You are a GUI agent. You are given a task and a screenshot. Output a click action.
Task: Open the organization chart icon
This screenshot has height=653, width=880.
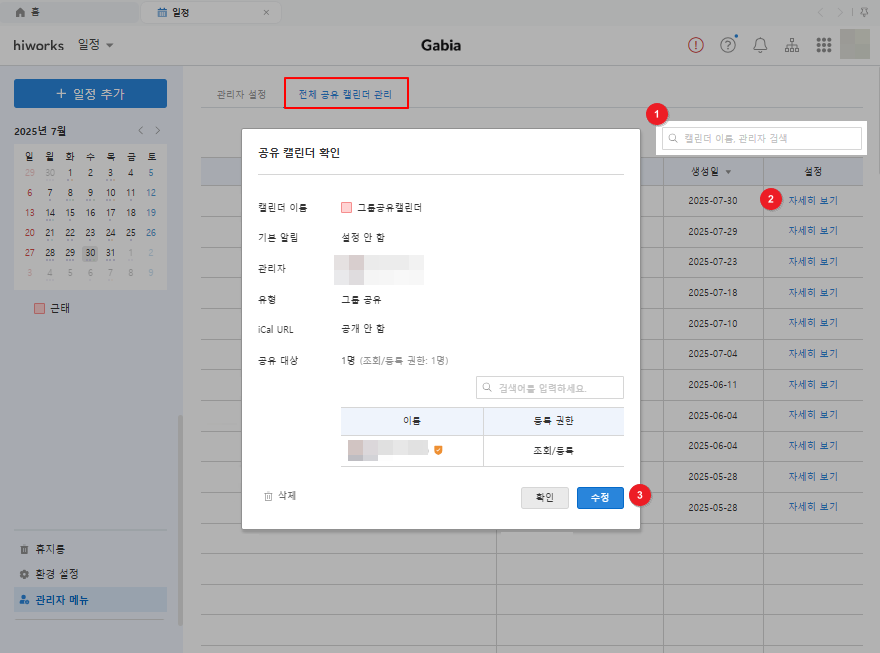[x=792, y=45]
